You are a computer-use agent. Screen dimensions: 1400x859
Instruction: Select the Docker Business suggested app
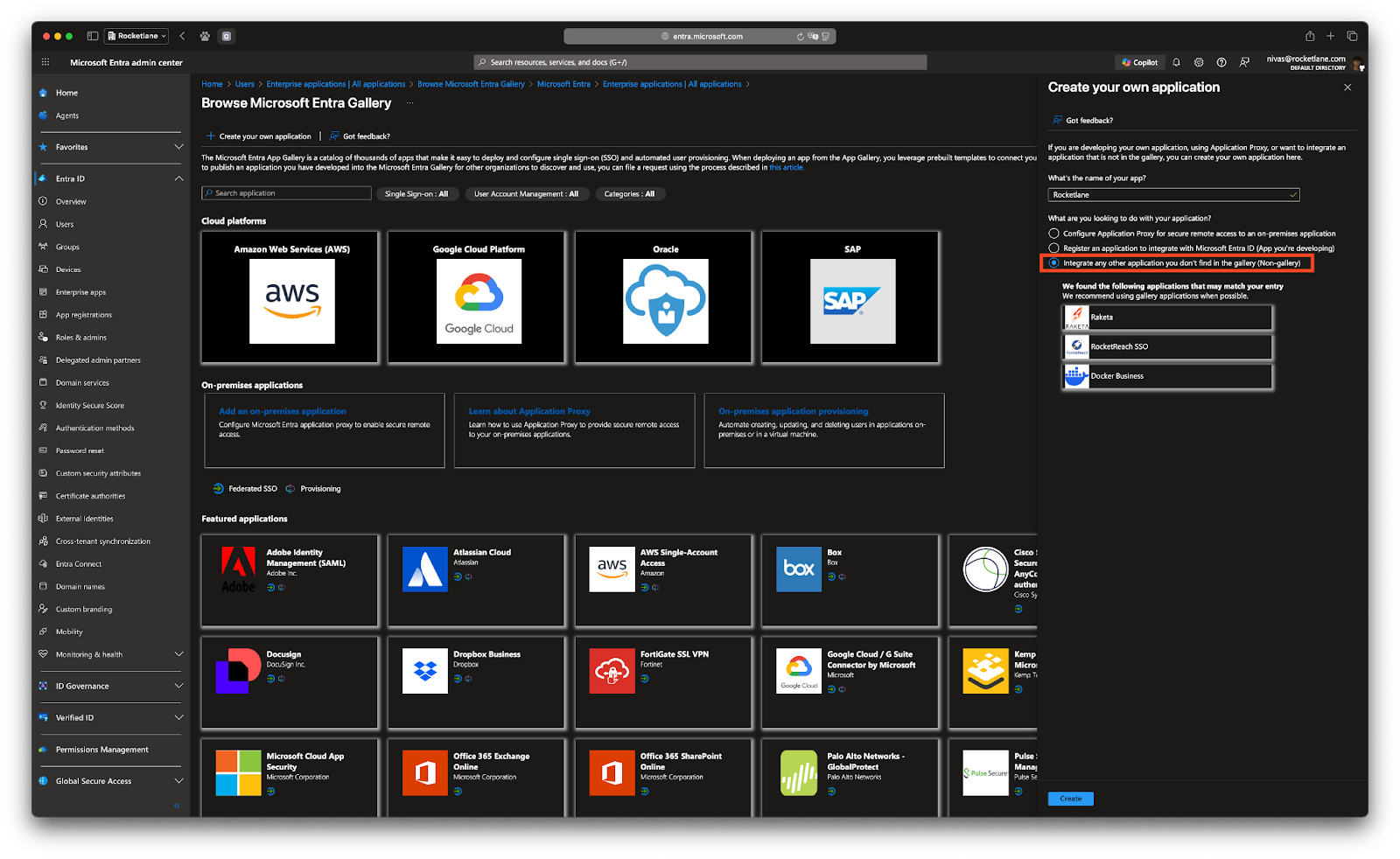1167,377
